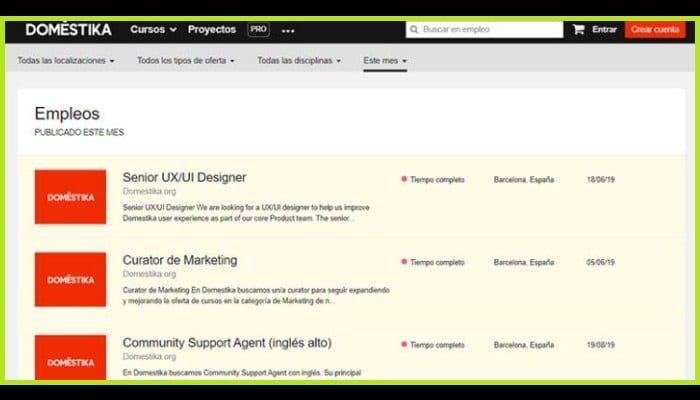The height and width of the screenshot is (400, 700).
Task: Click the Senior UX/UI Designer description text
Action: 246,213
